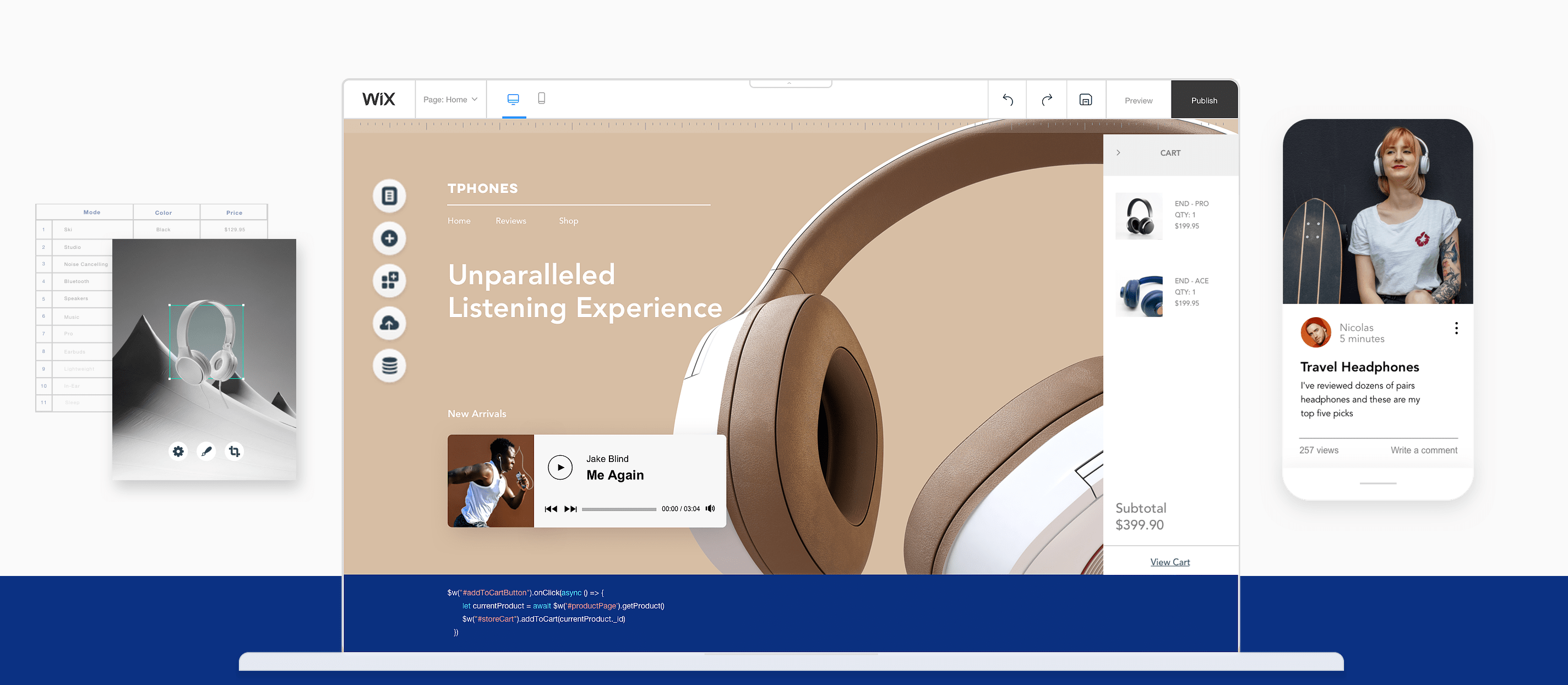Open the Shop nav link

[x=569, y=221]
